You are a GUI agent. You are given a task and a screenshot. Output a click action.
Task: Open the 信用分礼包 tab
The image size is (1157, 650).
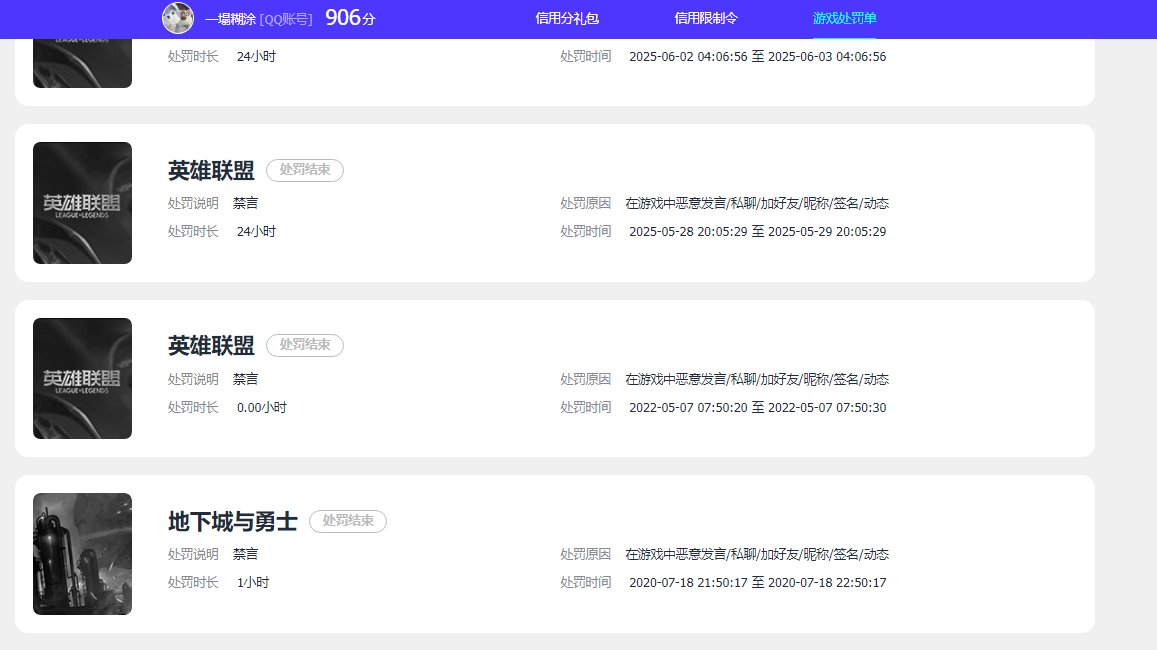click(x=567, y=18)
